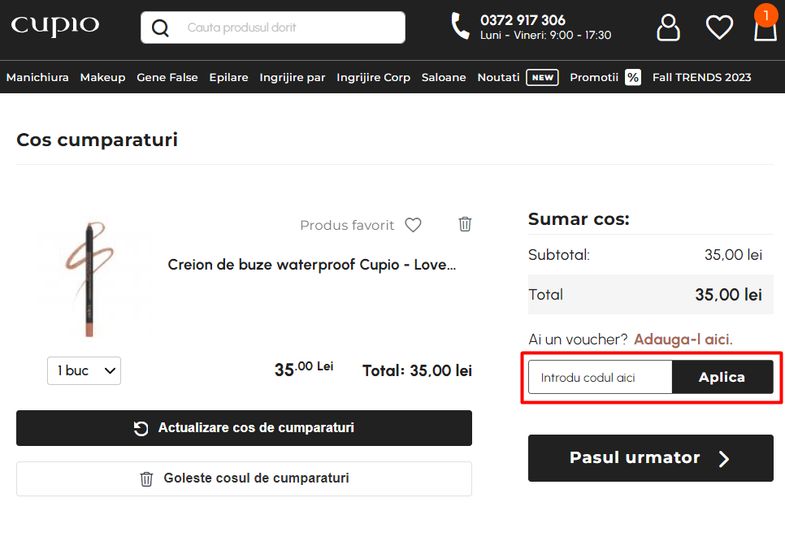The height and width of the screenshot is (536, 785).
Task: Open the Ingrijire Corp menu
Action: tap(373, 78)
